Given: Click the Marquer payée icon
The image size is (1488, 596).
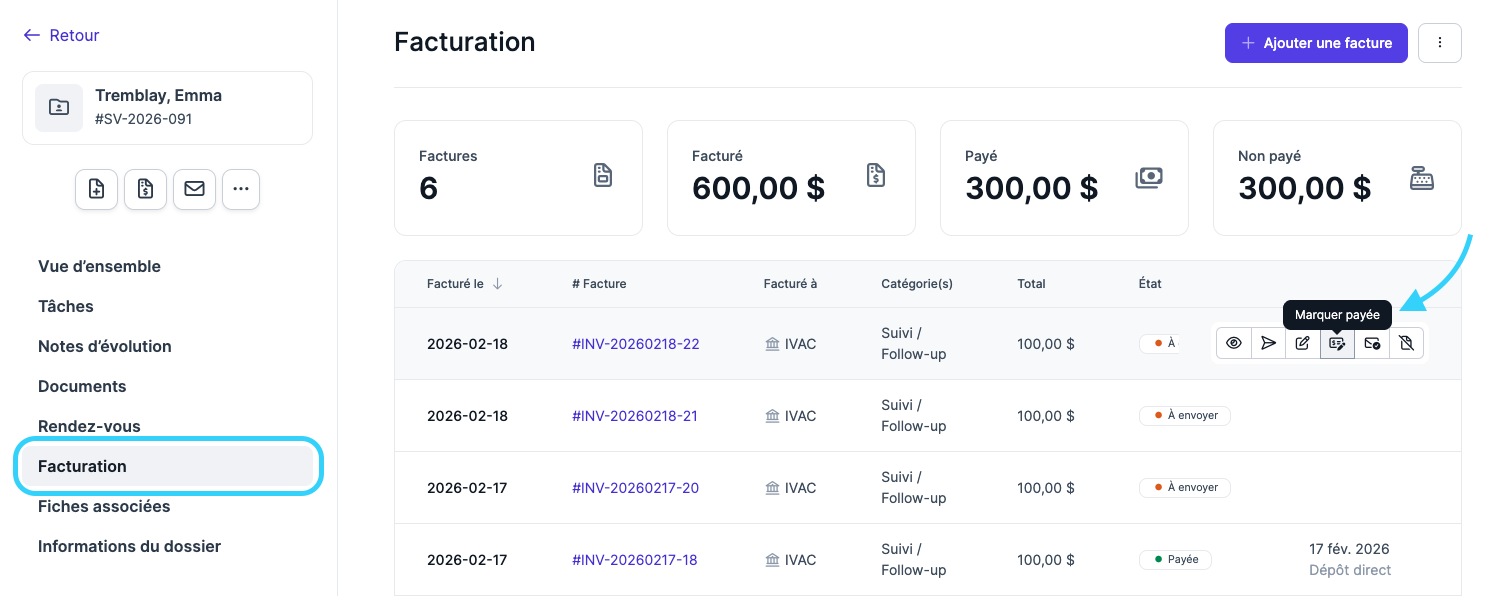Looking at the screenshot, I should pyautogui.click(x=1337, y=343).
